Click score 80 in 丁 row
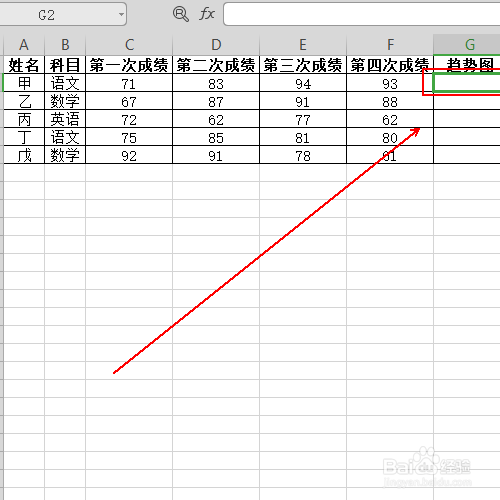Image resolution: width=500 pixels, height=500 pixels. click(390, 137)
